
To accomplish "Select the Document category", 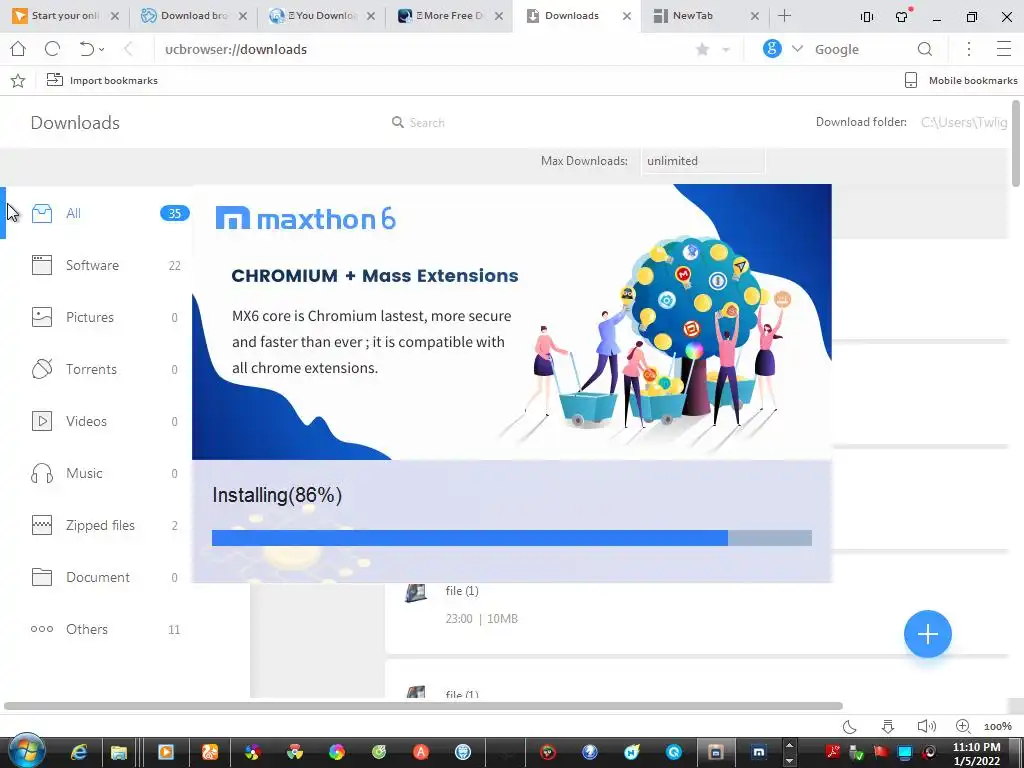I will tap(97, 577).
